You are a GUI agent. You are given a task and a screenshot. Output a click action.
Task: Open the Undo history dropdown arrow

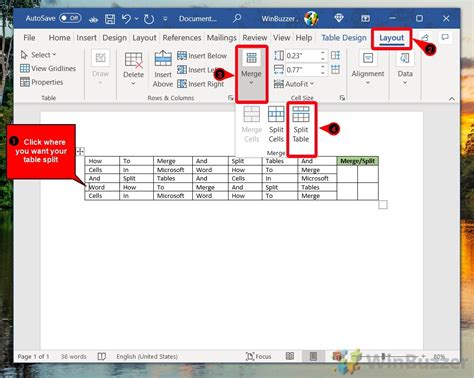136,19
